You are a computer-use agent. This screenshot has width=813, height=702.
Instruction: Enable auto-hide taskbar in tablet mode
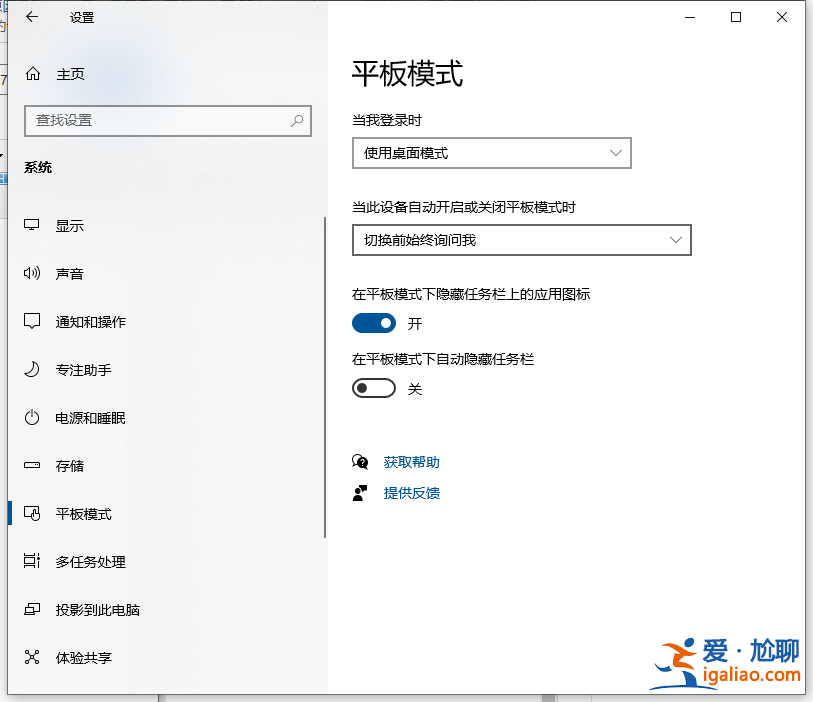click(x=374, y=388)
